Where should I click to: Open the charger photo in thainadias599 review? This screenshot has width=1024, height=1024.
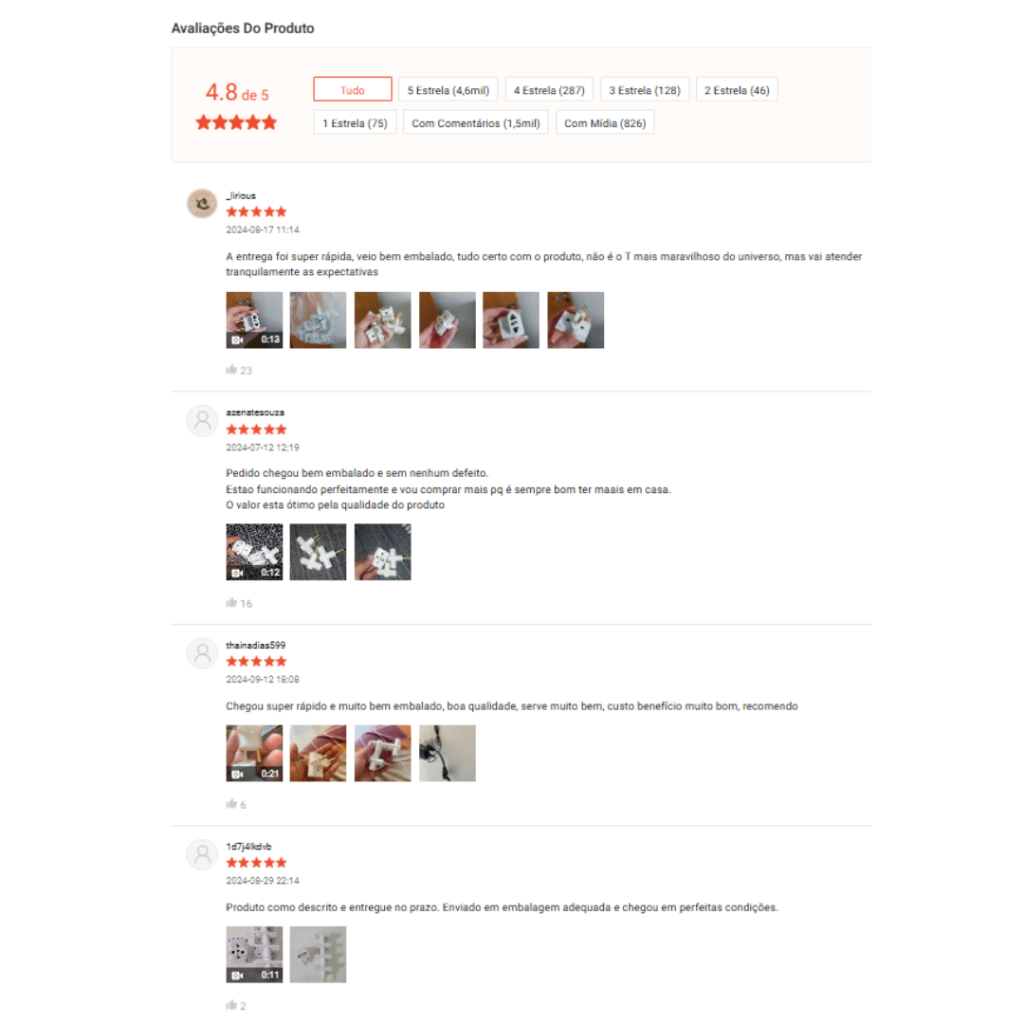pos(447,753)
